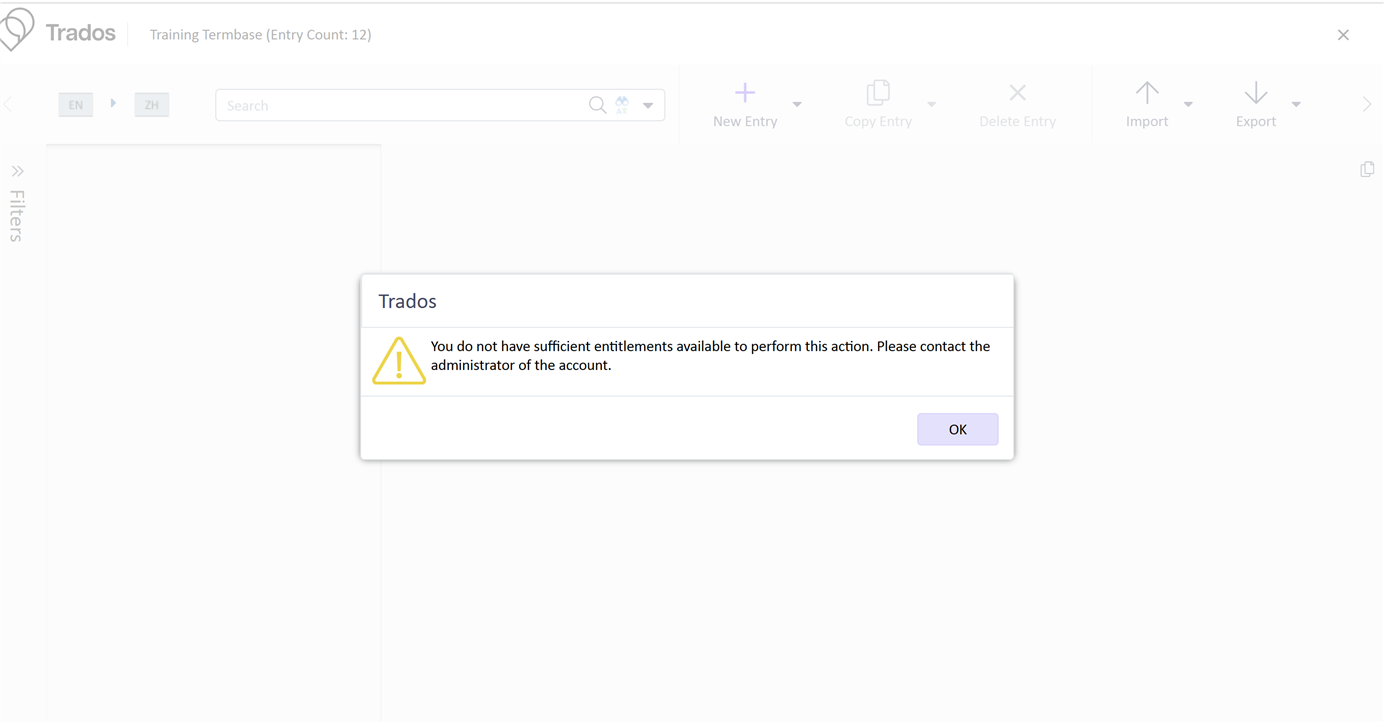Click the right chevron to show more toolbar items
The height and width of the screenshot is (723, 1384).
click(1366, 103)
